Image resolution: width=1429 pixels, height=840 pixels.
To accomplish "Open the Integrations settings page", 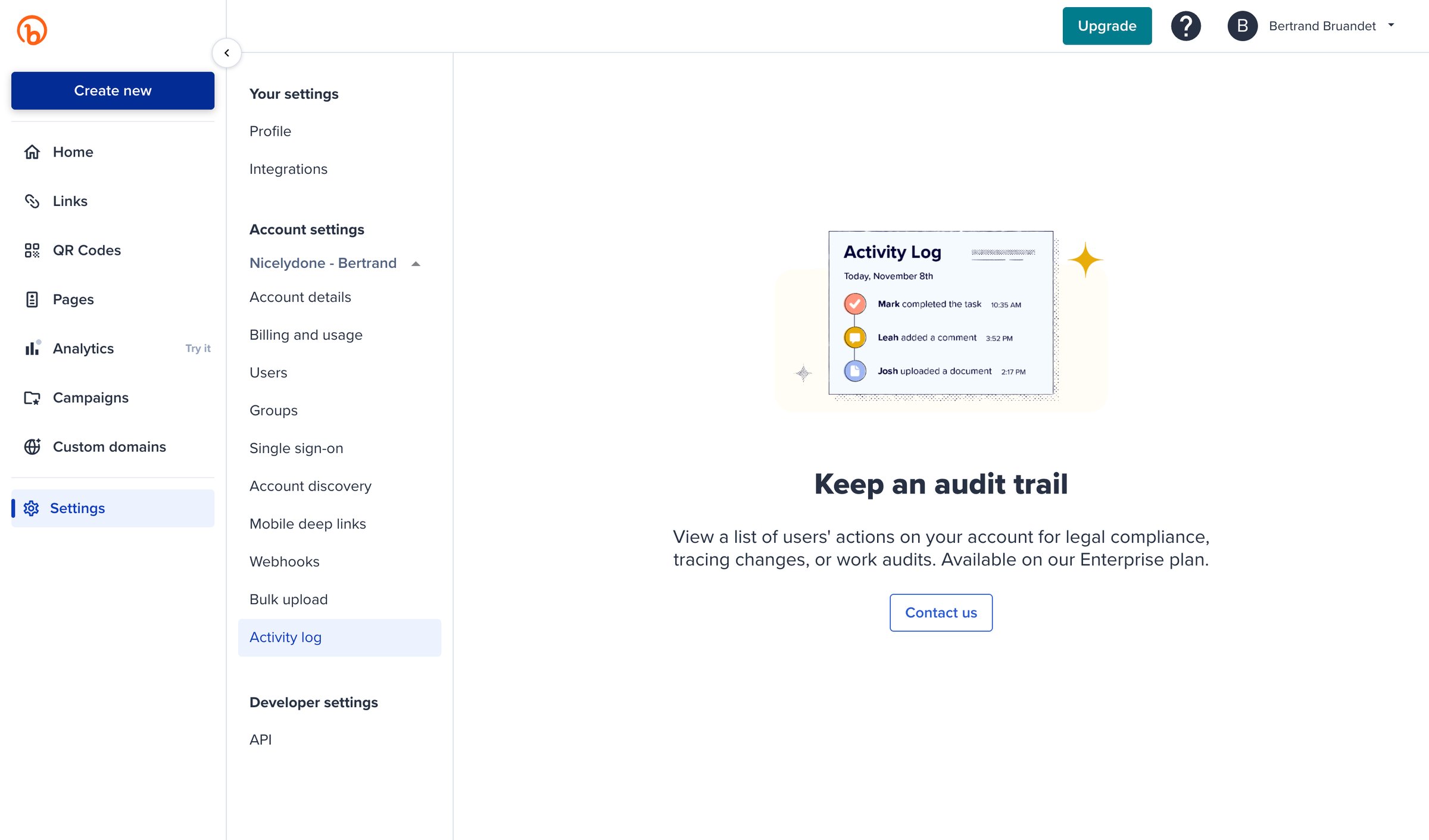I will (288, 169).
